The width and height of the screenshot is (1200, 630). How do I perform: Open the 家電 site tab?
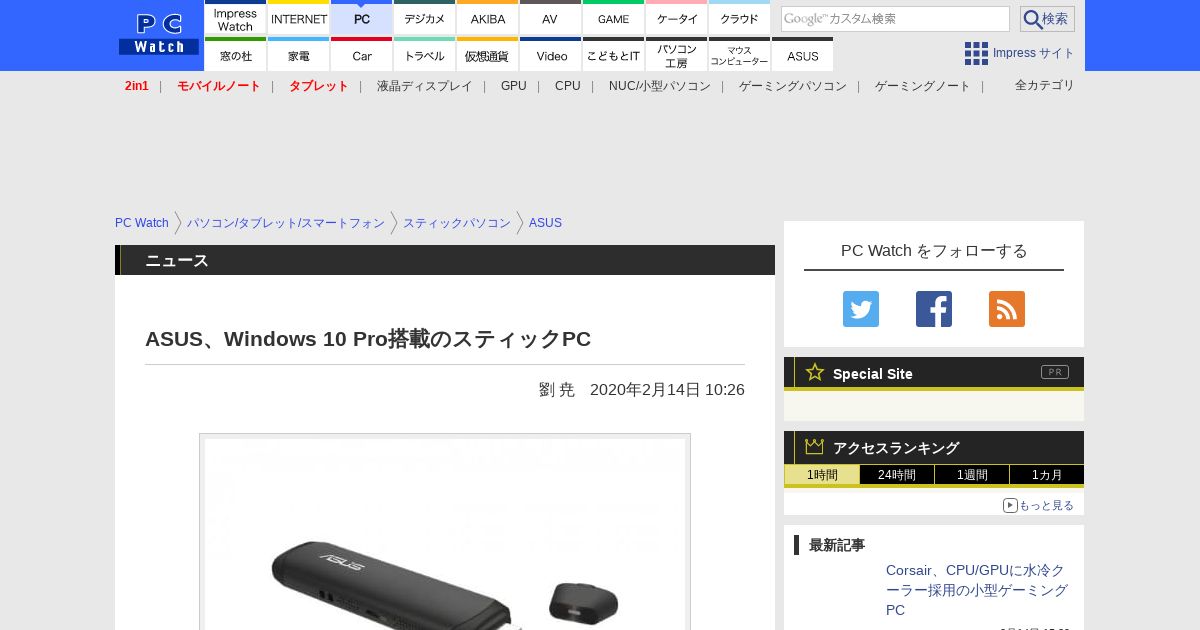coord(298,55)
